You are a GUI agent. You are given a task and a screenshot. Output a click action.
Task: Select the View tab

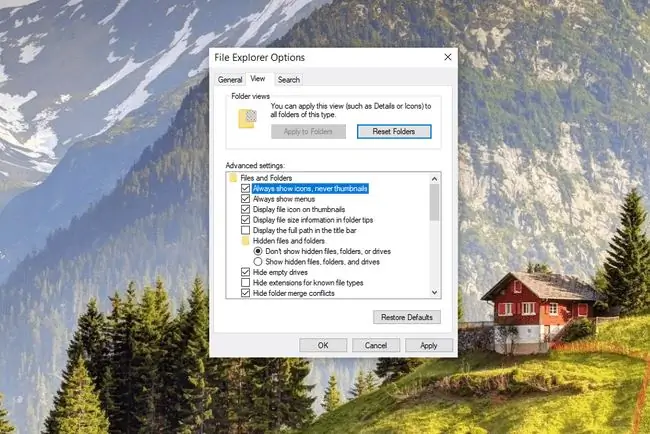click(257, 79)
